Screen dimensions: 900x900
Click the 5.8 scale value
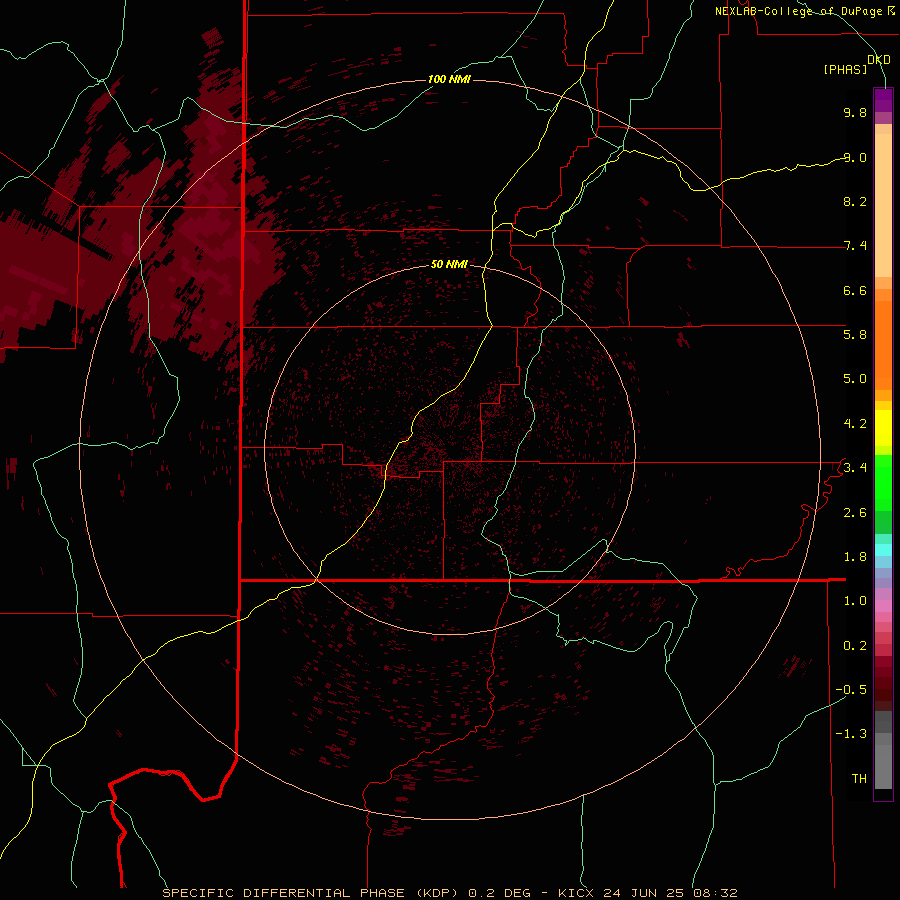point(855,335)
